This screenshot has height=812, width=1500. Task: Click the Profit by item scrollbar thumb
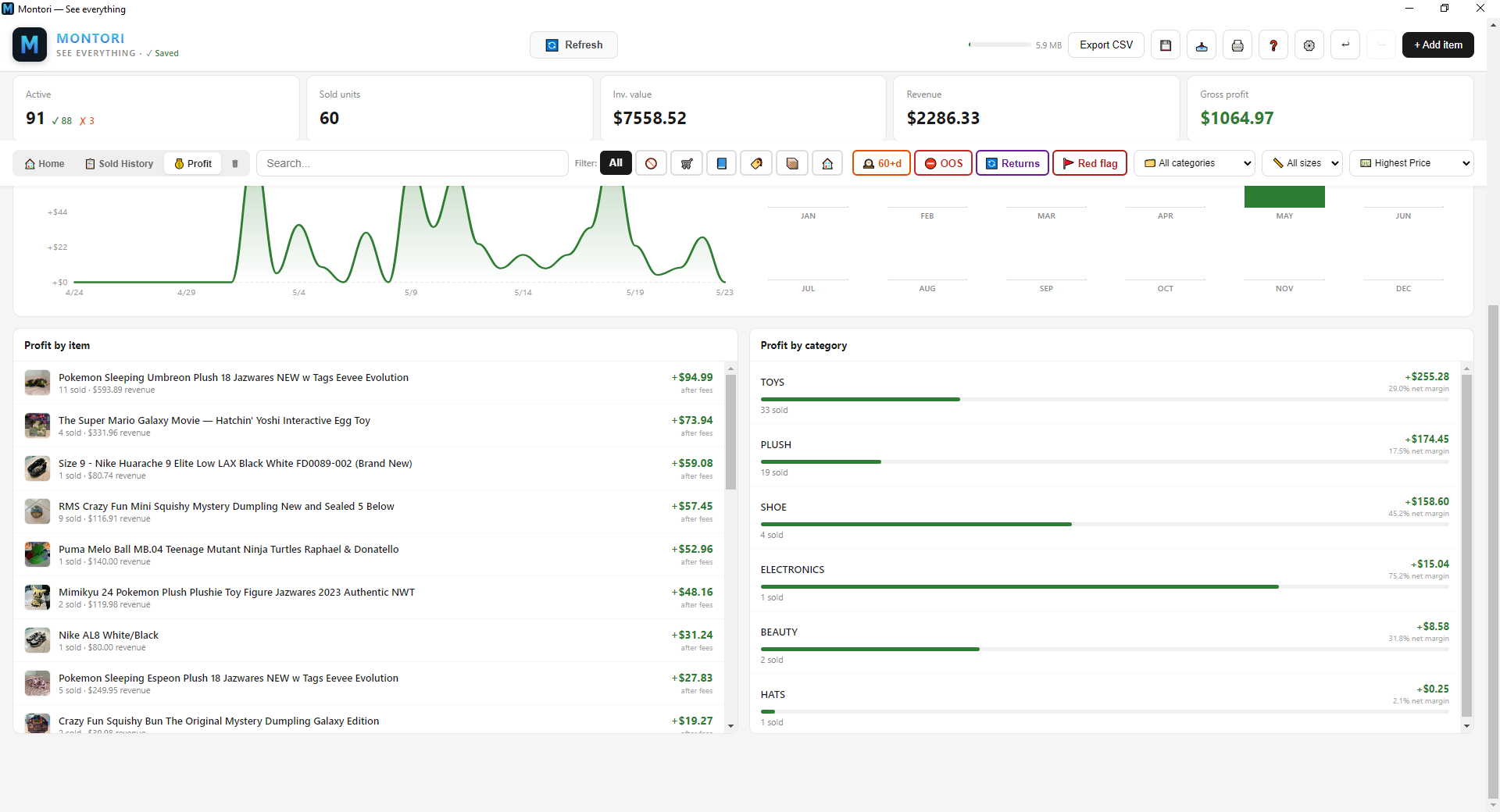click(731, 432)
